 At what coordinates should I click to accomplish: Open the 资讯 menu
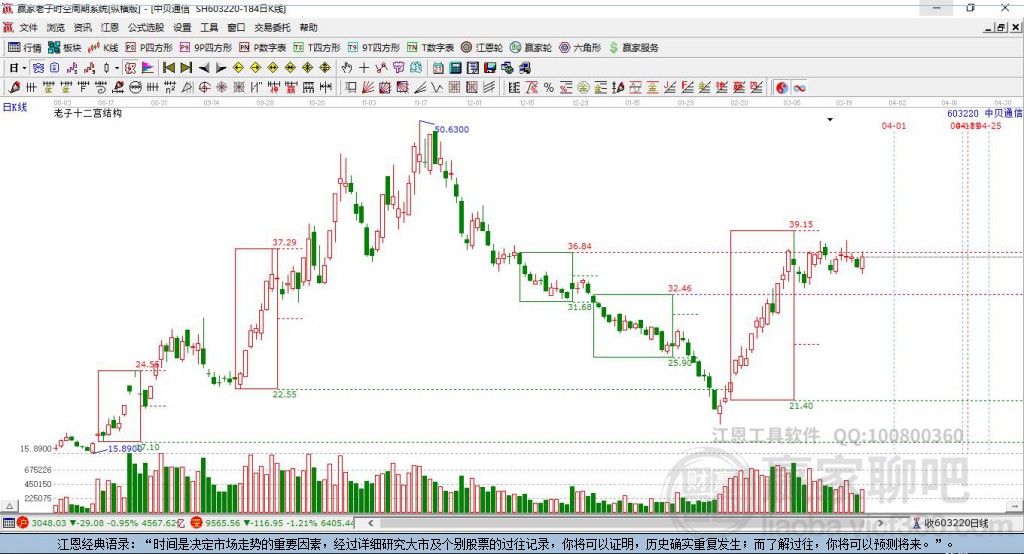click(82, 27)
